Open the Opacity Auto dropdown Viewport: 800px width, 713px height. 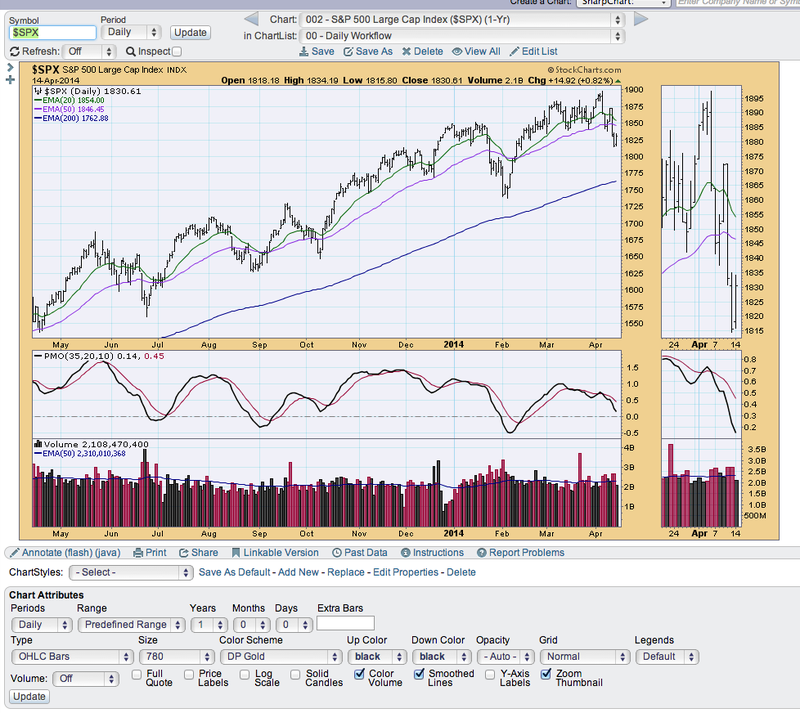[x=506, y=657]
